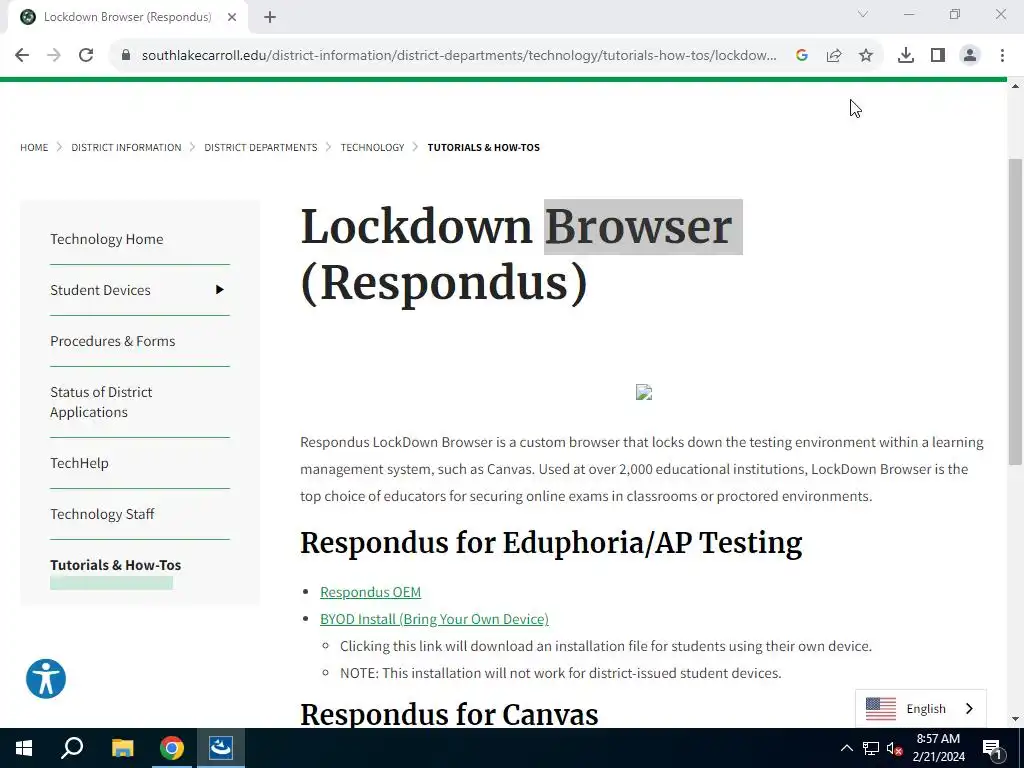
Task: Open the browser downloads icon
Action: (906, 55)
